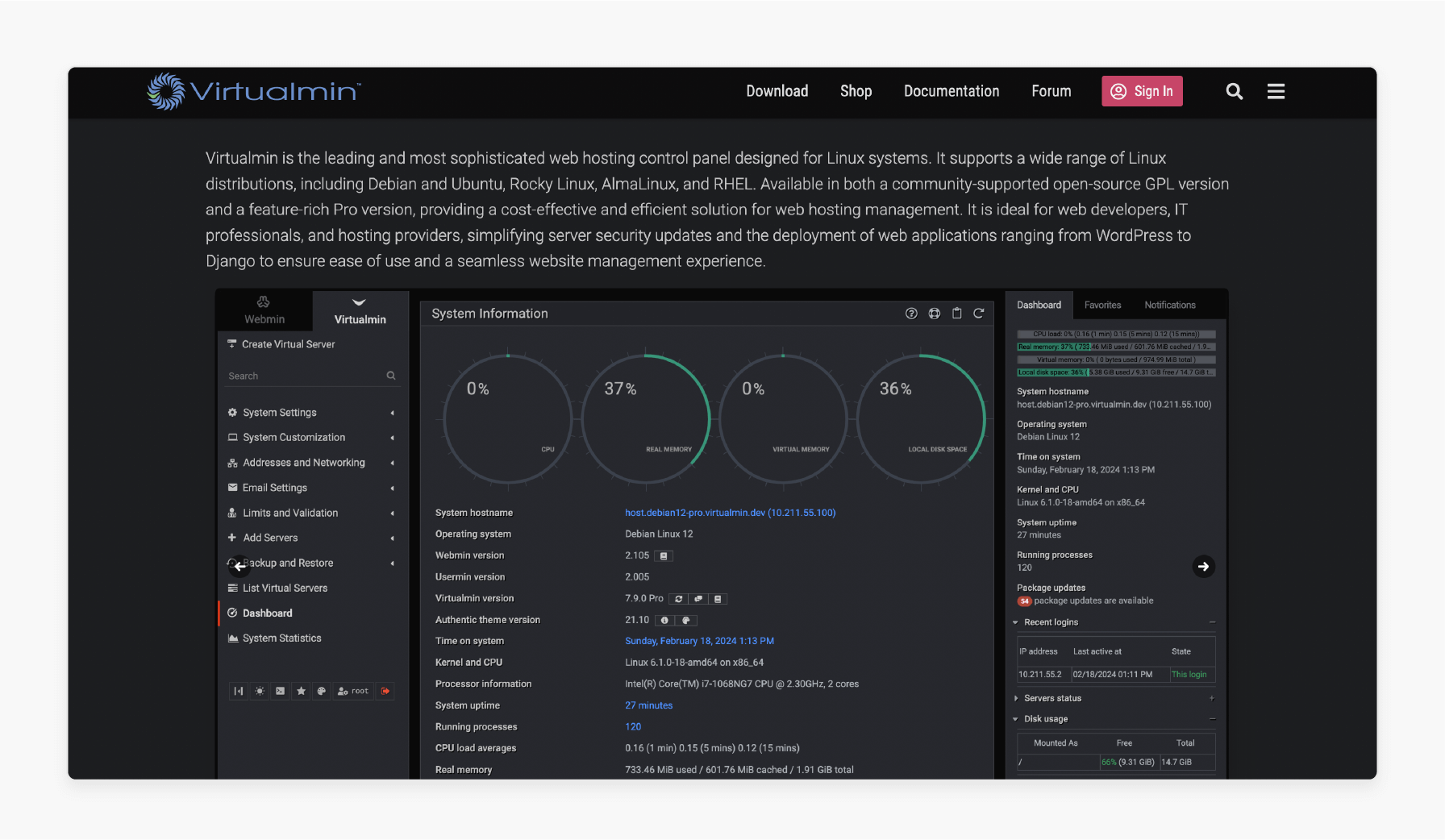Toggle night mode with the sun icon

coord(260,691)
